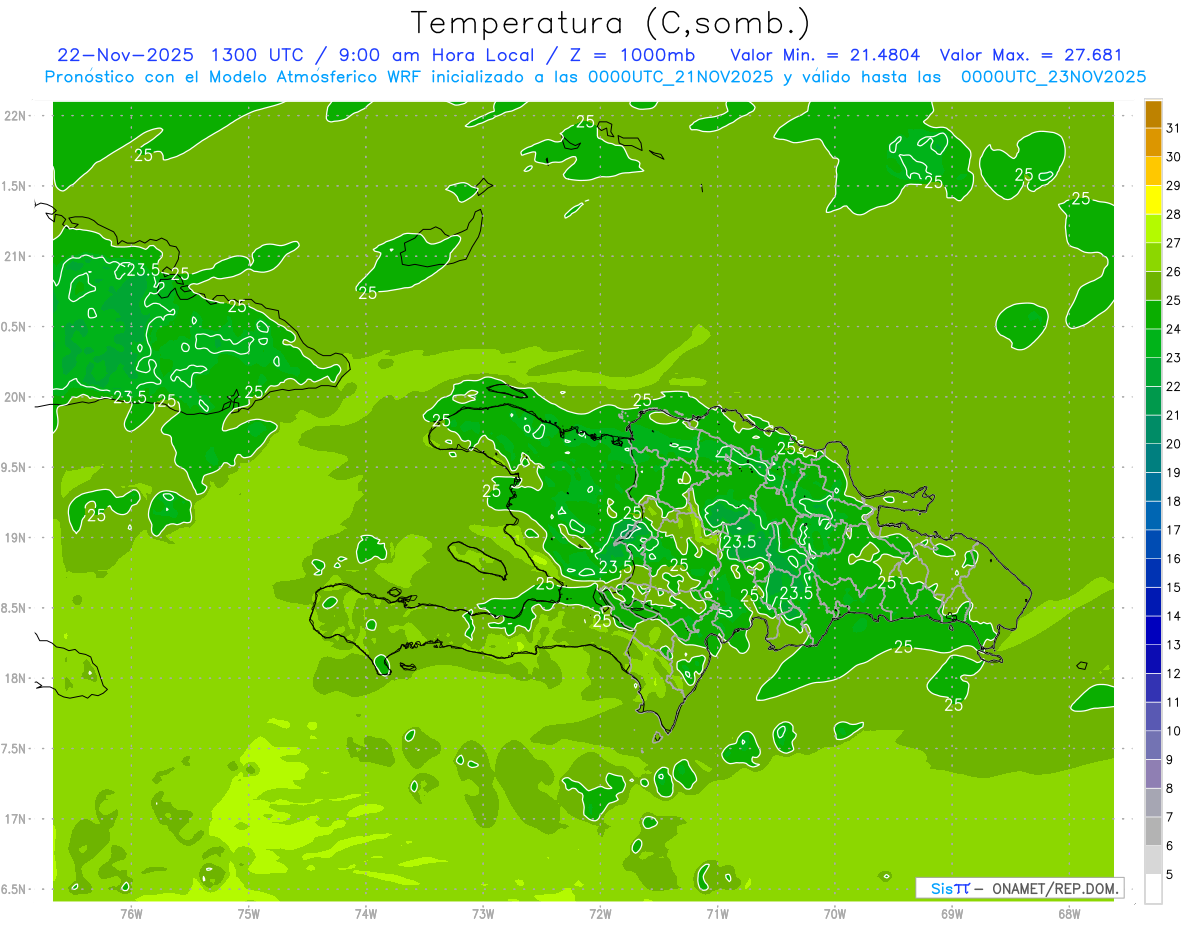
Task: Click the "18N" latitude axis label
Action: (x=16, y=679)
